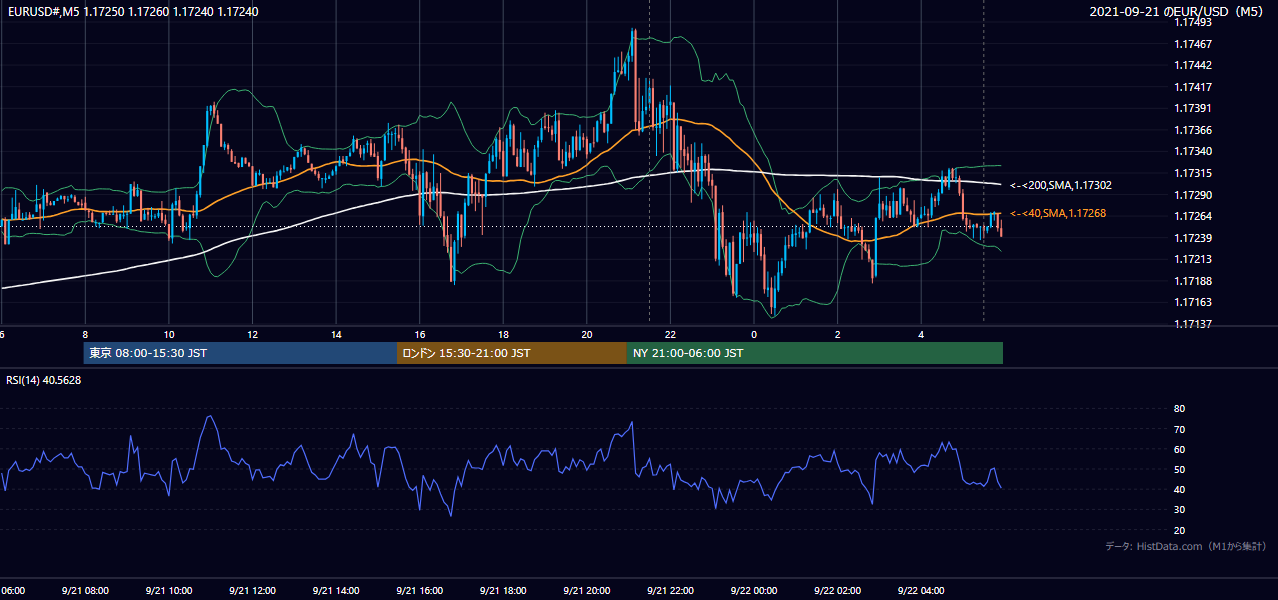Click hour label 14 under price chart
This screenshot has width=1278, height=600.
[336, 335]
